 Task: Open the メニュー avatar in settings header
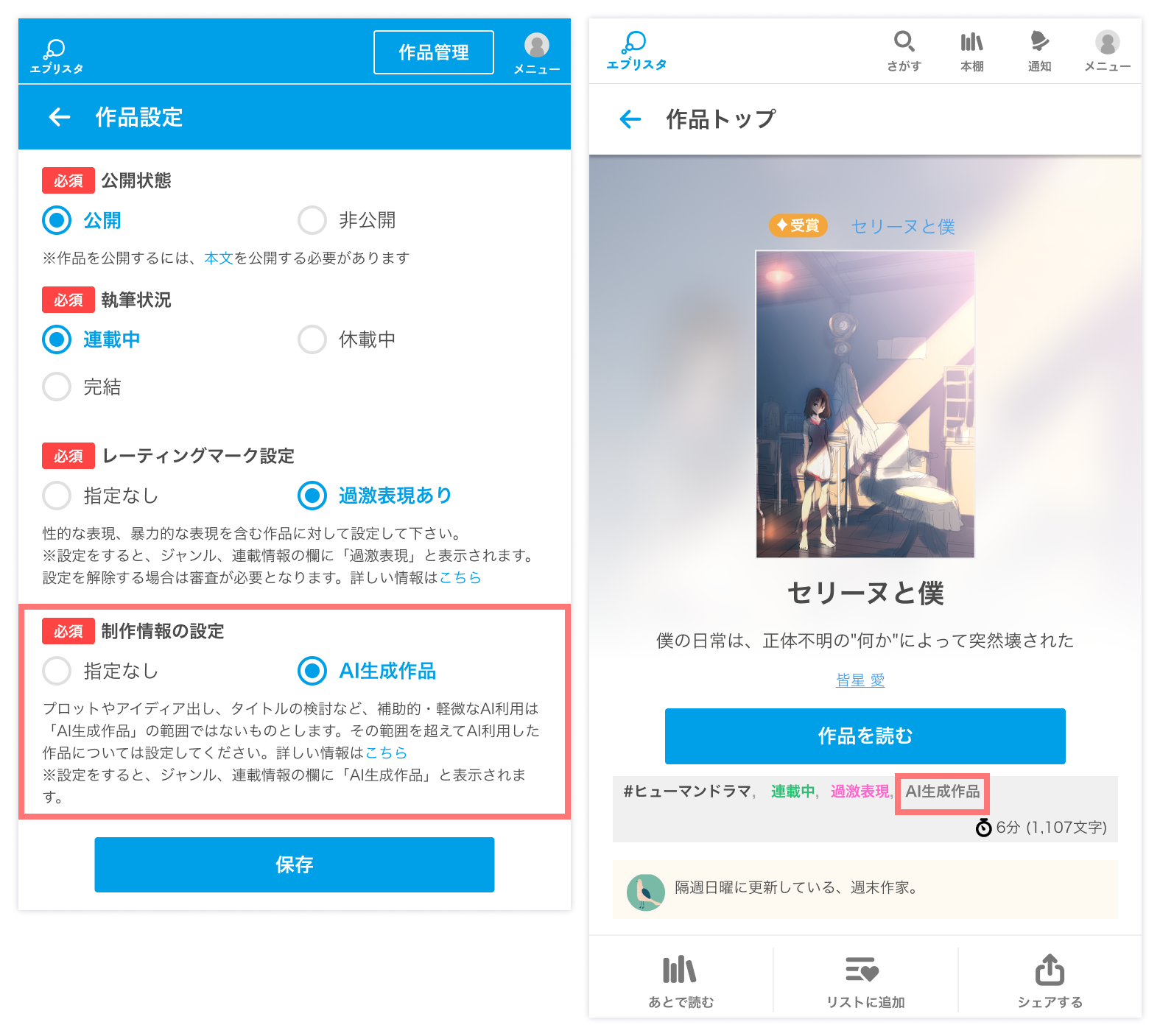[x=537, y=53]
